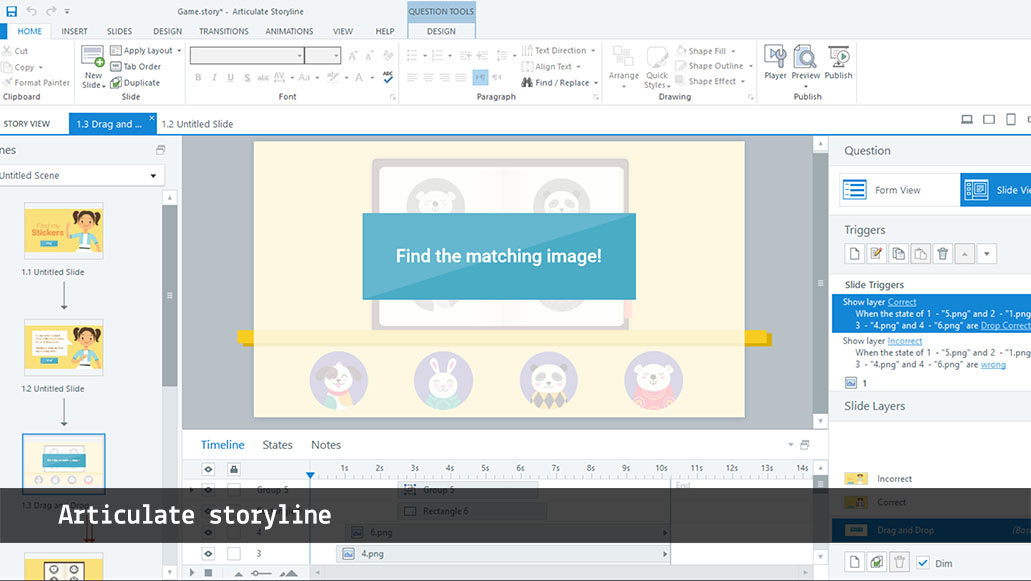Delete the selected trigger with trash icon

pos(942,254)
